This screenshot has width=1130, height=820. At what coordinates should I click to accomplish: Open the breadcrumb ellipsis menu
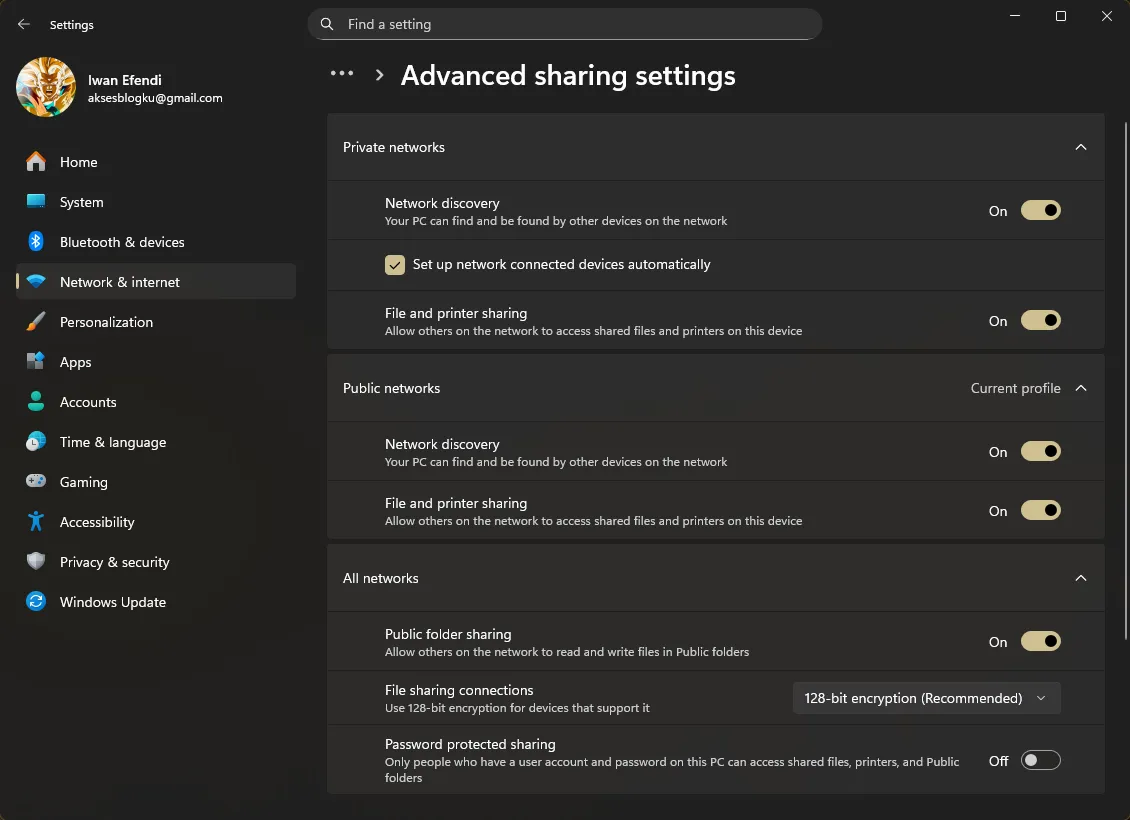pos(342,73)
